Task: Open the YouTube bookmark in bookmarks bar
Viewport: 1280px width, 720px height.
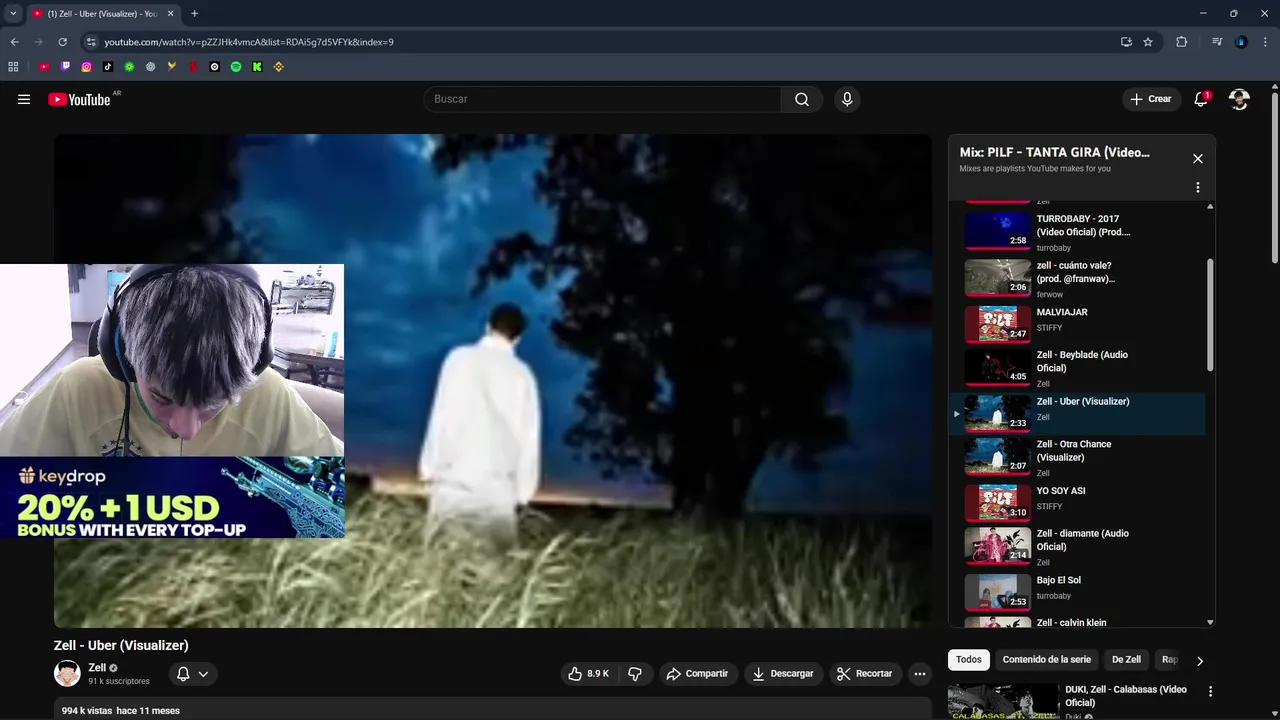Action: click(44, 67)
